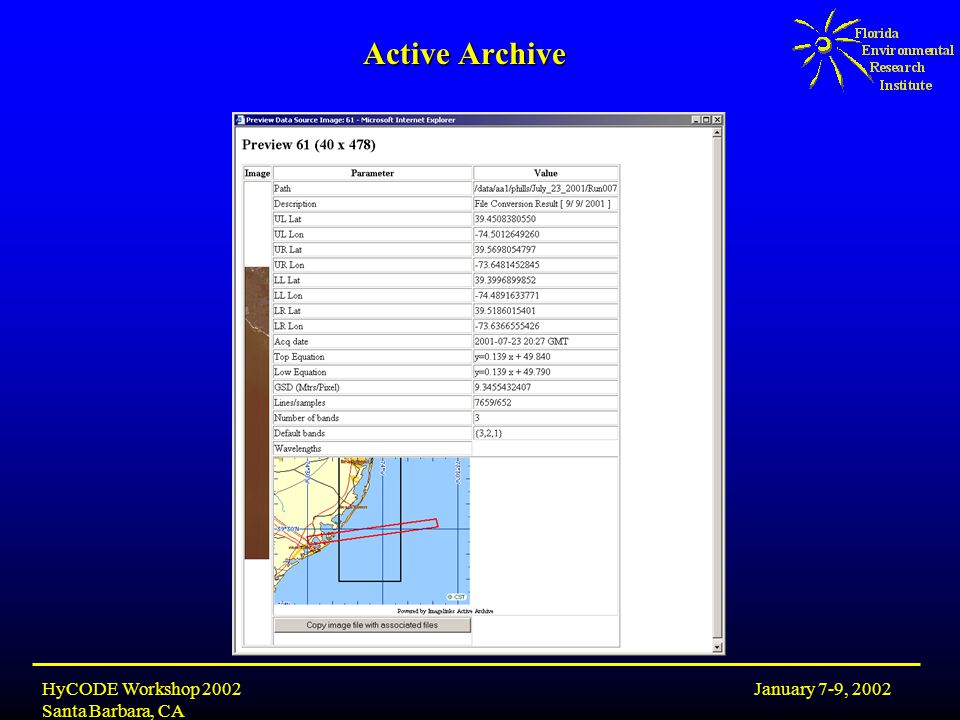Select Acq date value 2001-07-23 20:27 GMT
Image resolution: width=960 pixels, height=720 pixels.
tap(522, 342)
